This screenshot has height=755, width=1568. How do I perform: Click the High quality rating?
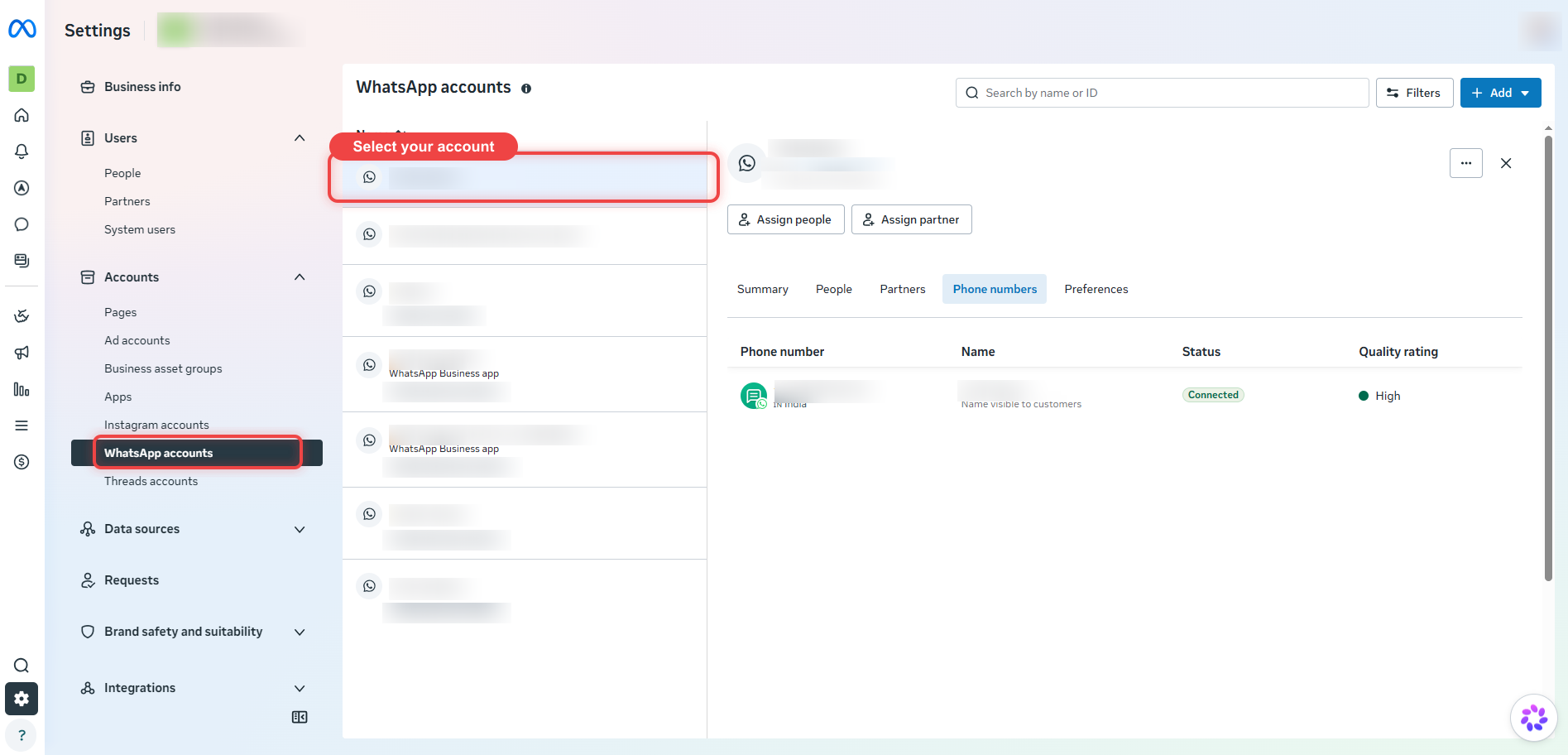click(x=1380, y=396)
